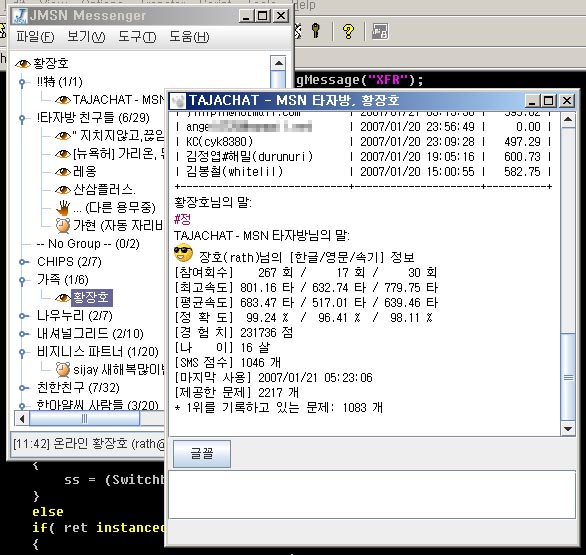This screenshot has height=555, width=586.
Task: Click the 김정엽#해밀(durunuri) row
Action: click(x=363, y=157)
